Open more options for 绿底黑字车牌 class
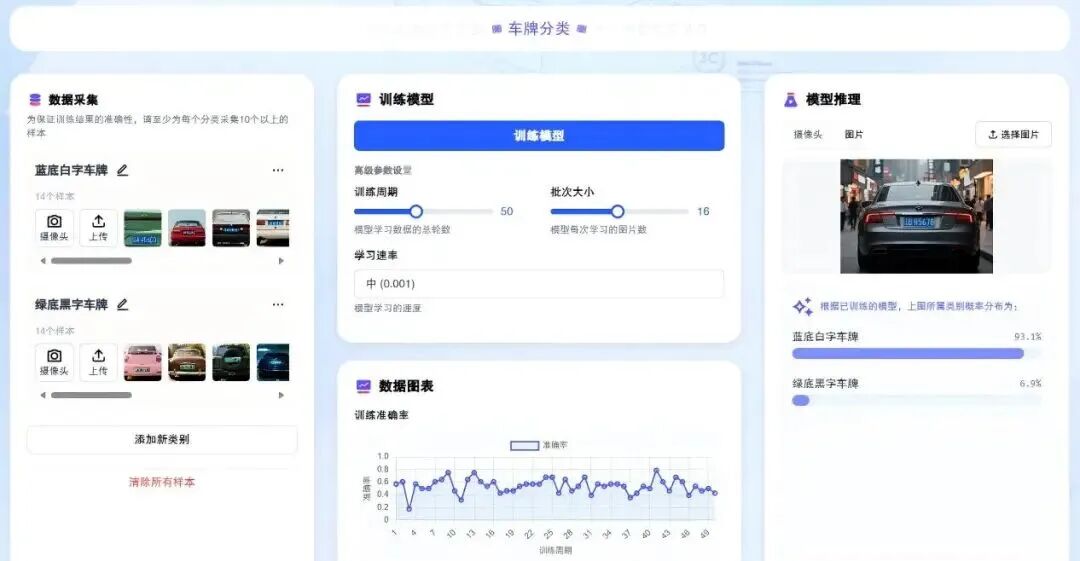This screenshot has height=561, width=1080. 278,304
